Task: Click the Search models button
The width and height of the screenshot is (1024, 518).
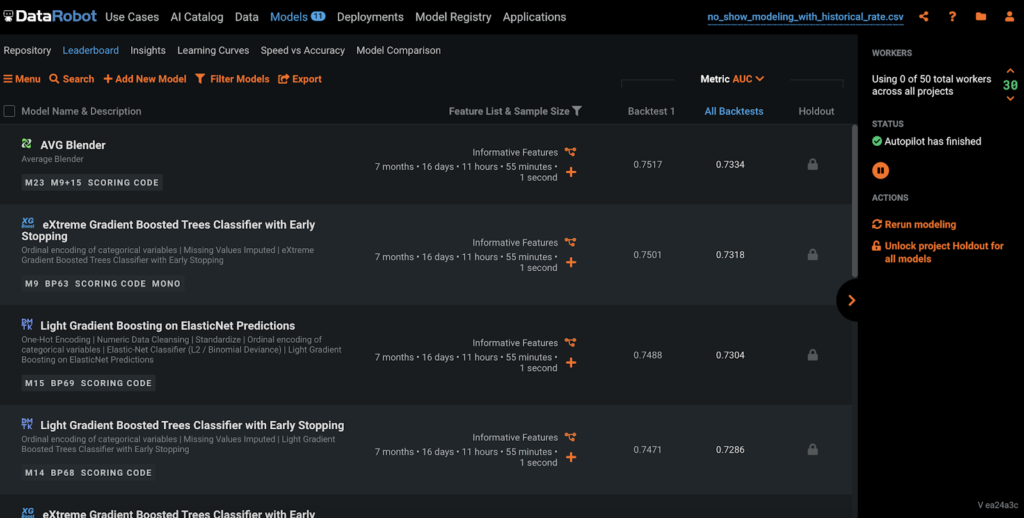Action: click(72, 79)
